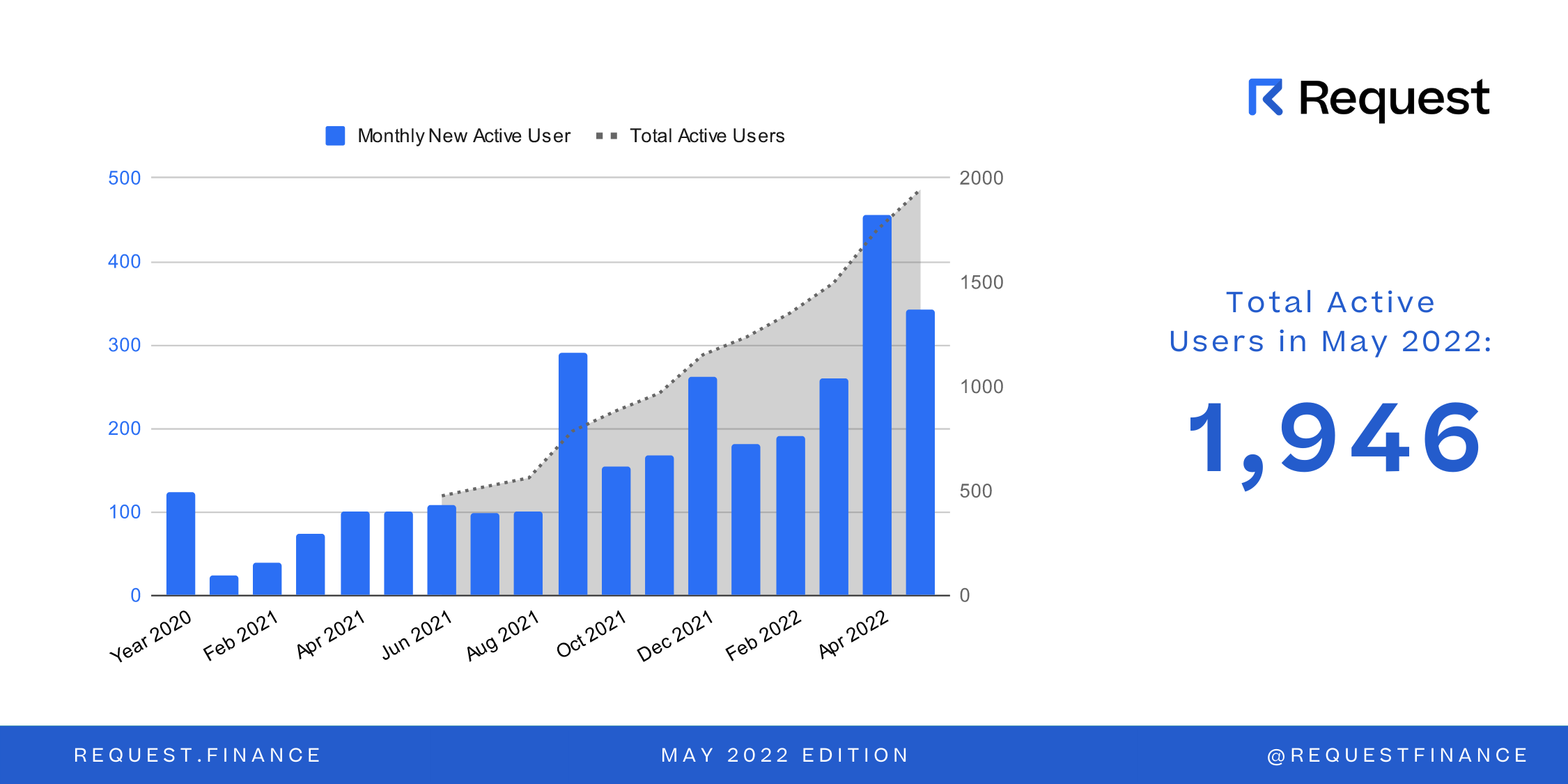Click the Dec 2021 axis label
Viewport: 1568px width, 784px height.
point(675,636)
